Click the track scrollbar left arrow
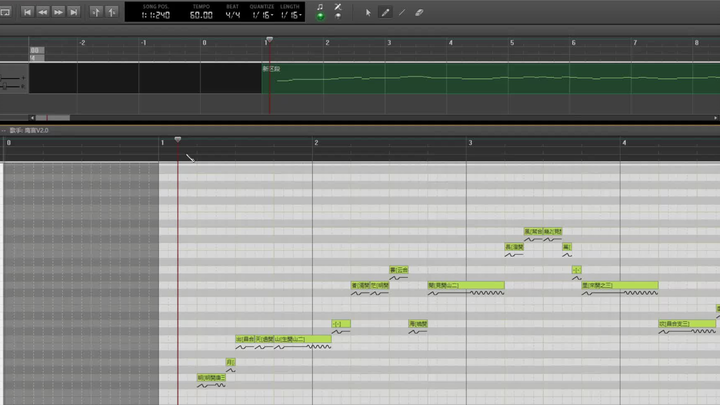 pos(32,118)
